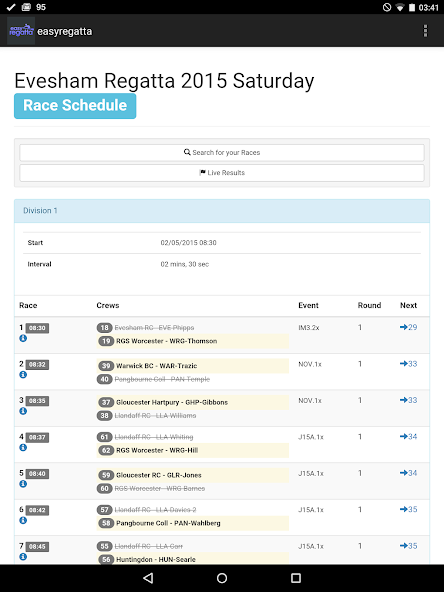Follow next race link 34 for race 4
The image size is (444, 592).
[x=409, y=436]
